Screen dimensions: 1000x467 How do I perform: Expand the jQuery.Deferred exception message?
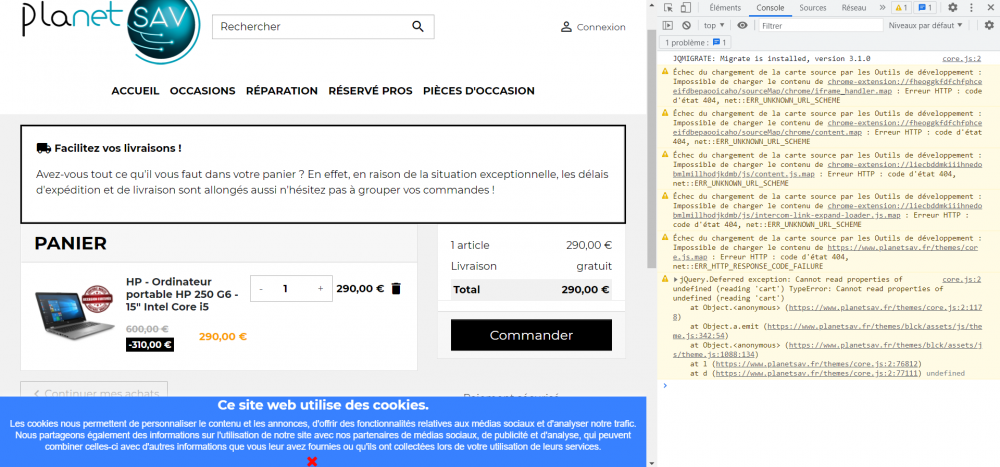[x=676, y=279]
